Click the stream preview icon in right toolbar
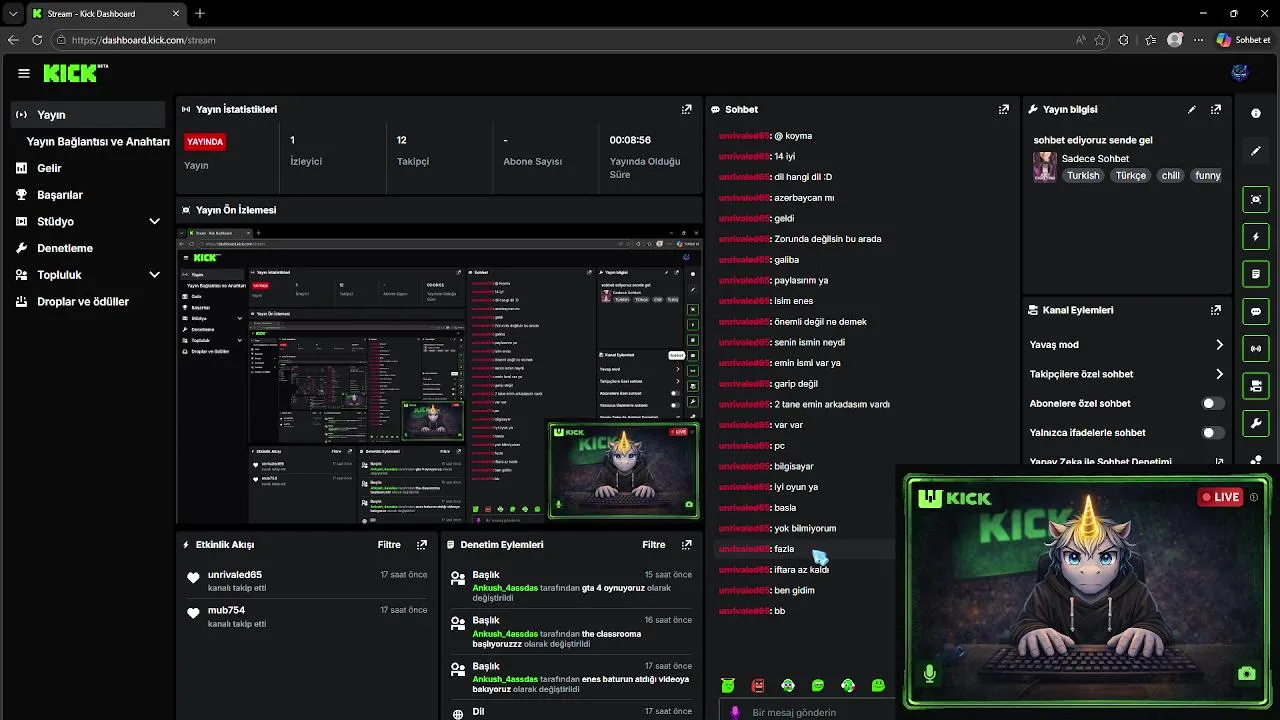Image resolution: width=1280 pixels, height=720 pixels. (x=1256, y=199)
